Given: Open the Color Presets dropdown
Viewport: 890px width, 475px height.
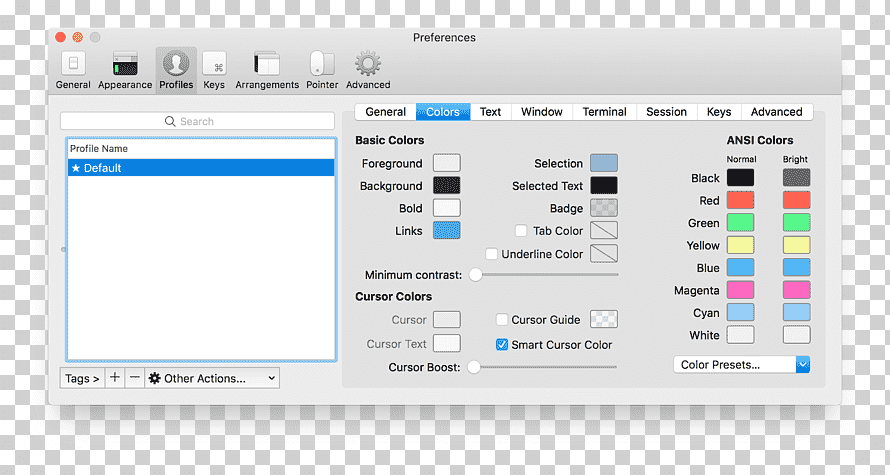Looking at the screenshot, I should click(741, 364).
